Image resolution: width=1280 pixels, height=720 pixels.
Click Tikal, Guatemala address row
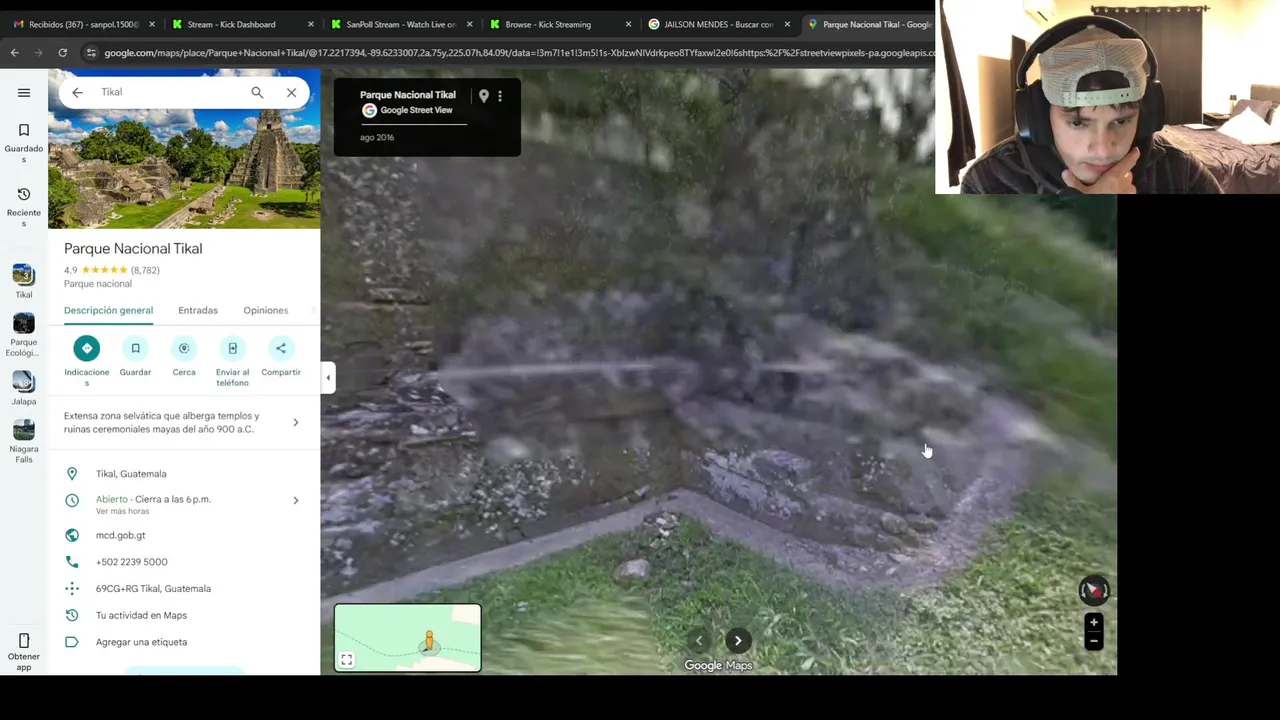click(x=184, y=474)
